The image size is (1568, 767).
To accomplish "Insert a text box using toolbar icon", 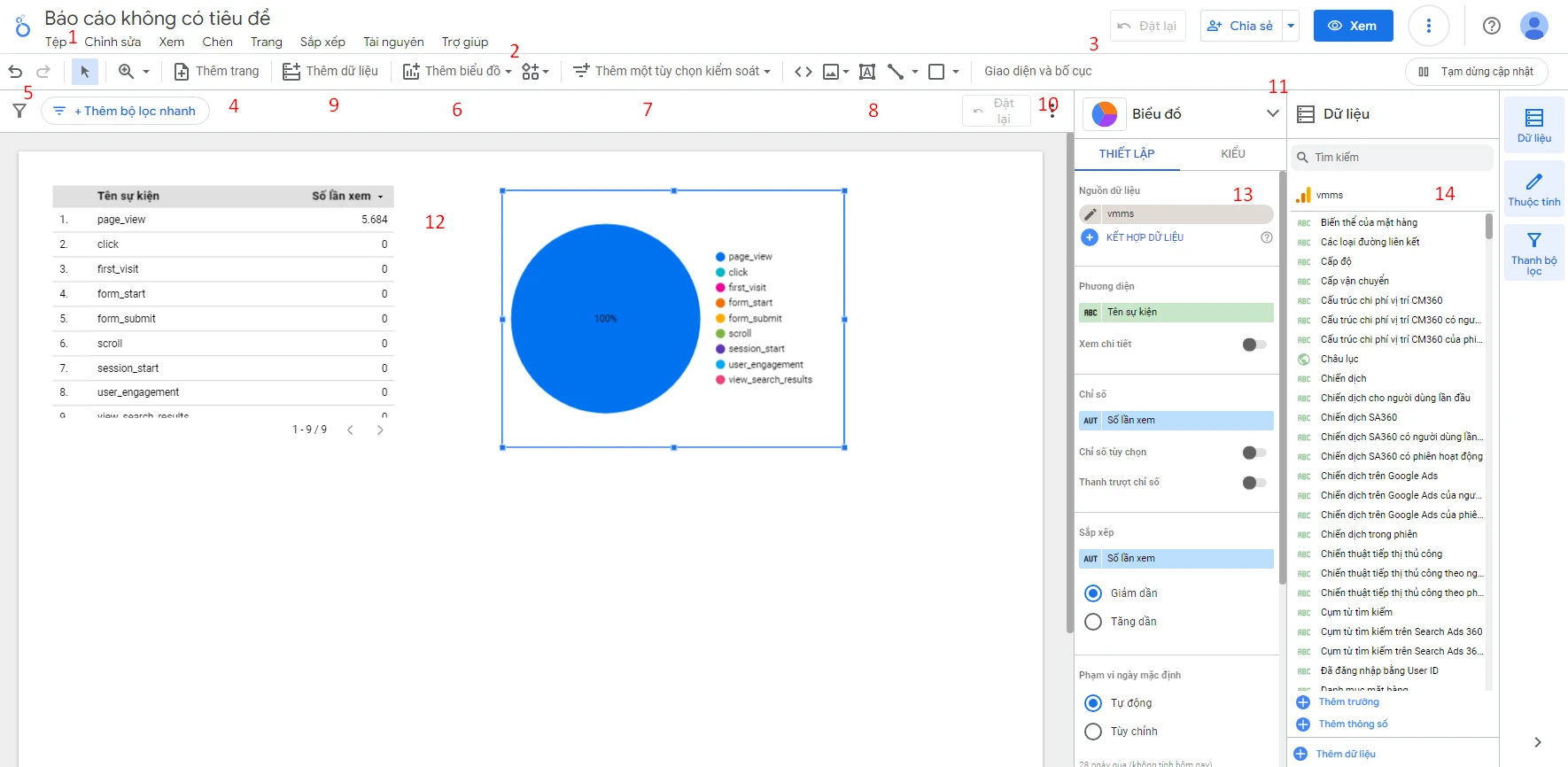I will tap(866, 72).
